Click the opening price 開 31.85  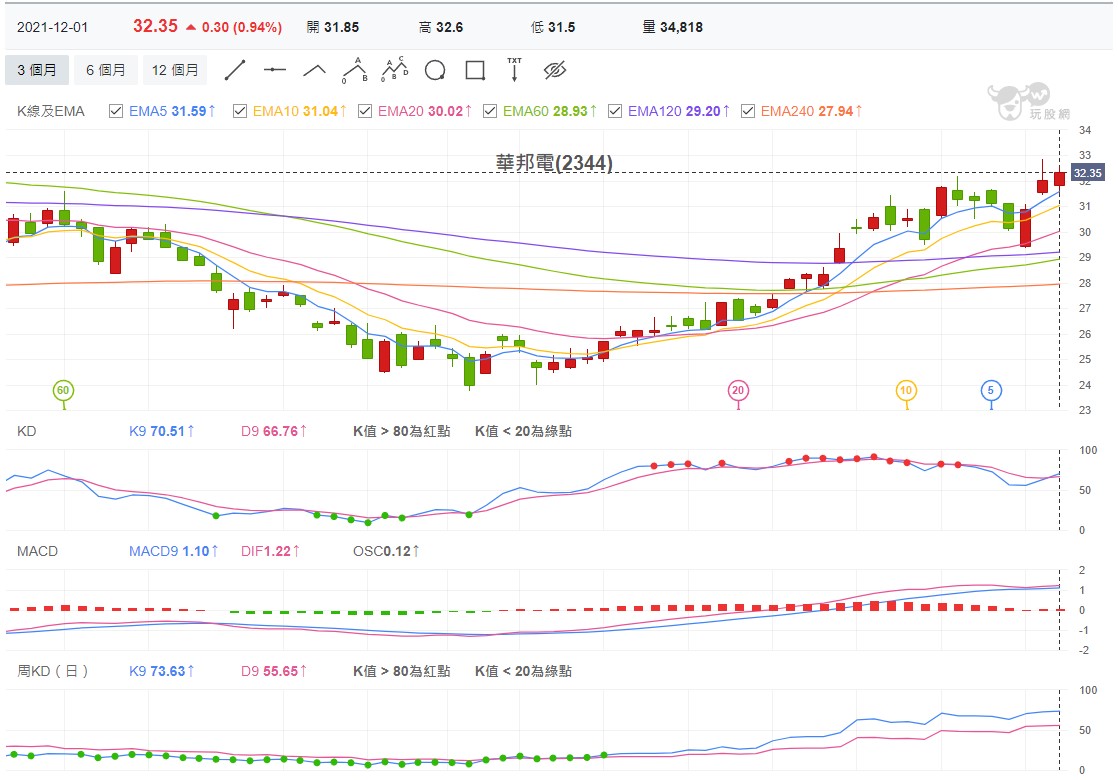[333, 27]
